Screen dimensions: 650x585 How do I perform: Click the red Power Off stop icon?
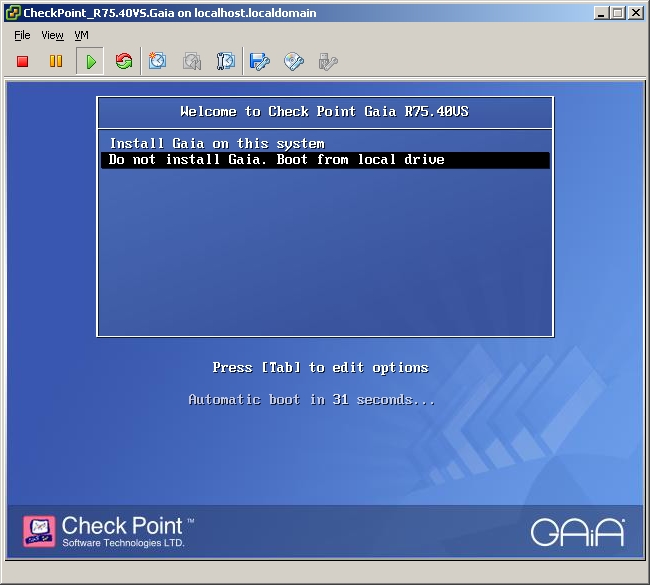click(22, 61)
